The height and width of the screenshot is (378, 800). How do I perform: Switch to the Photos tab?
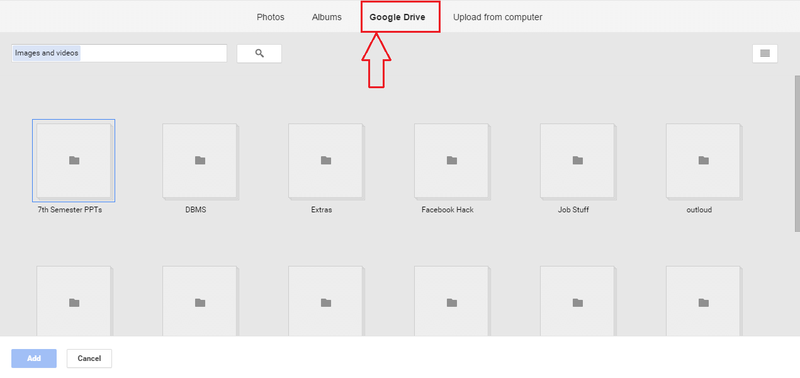(x=270, y=17)
